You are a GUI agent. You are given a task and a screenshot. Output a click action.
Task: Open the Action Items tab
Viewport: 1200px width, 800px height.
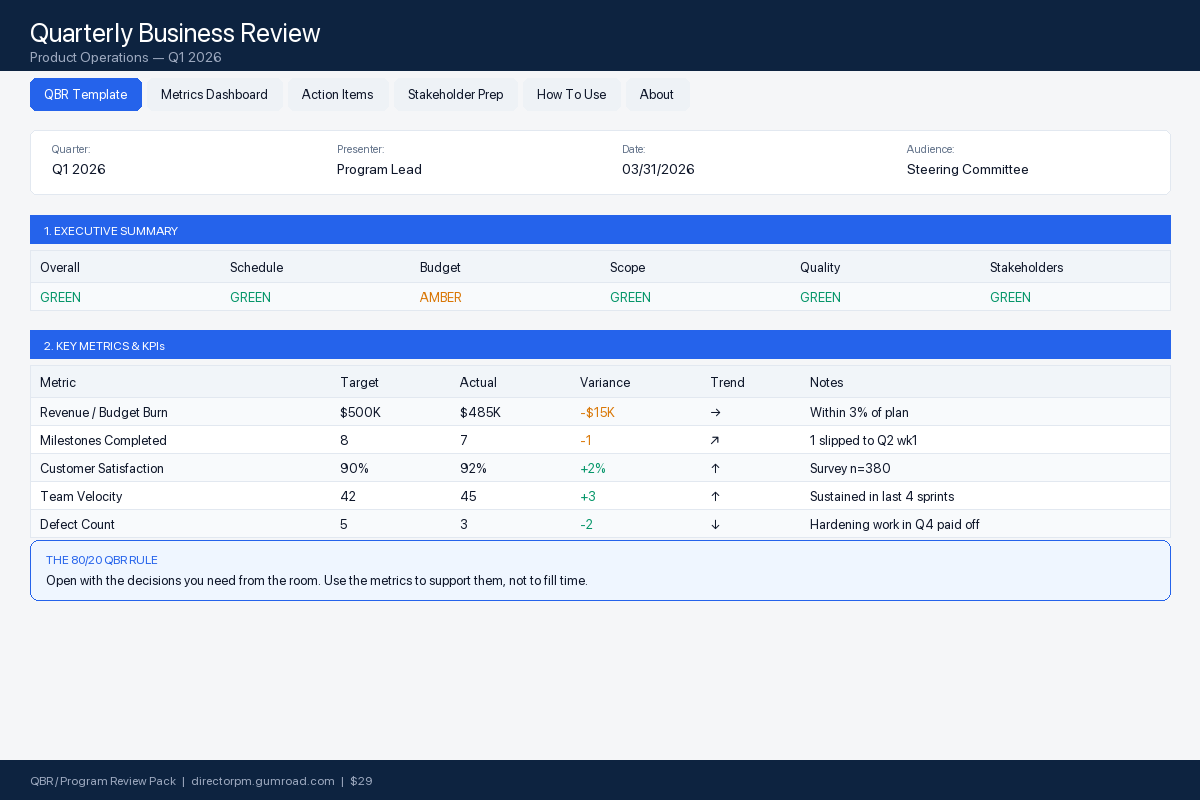pyautogui.click(x=338, y=94)
